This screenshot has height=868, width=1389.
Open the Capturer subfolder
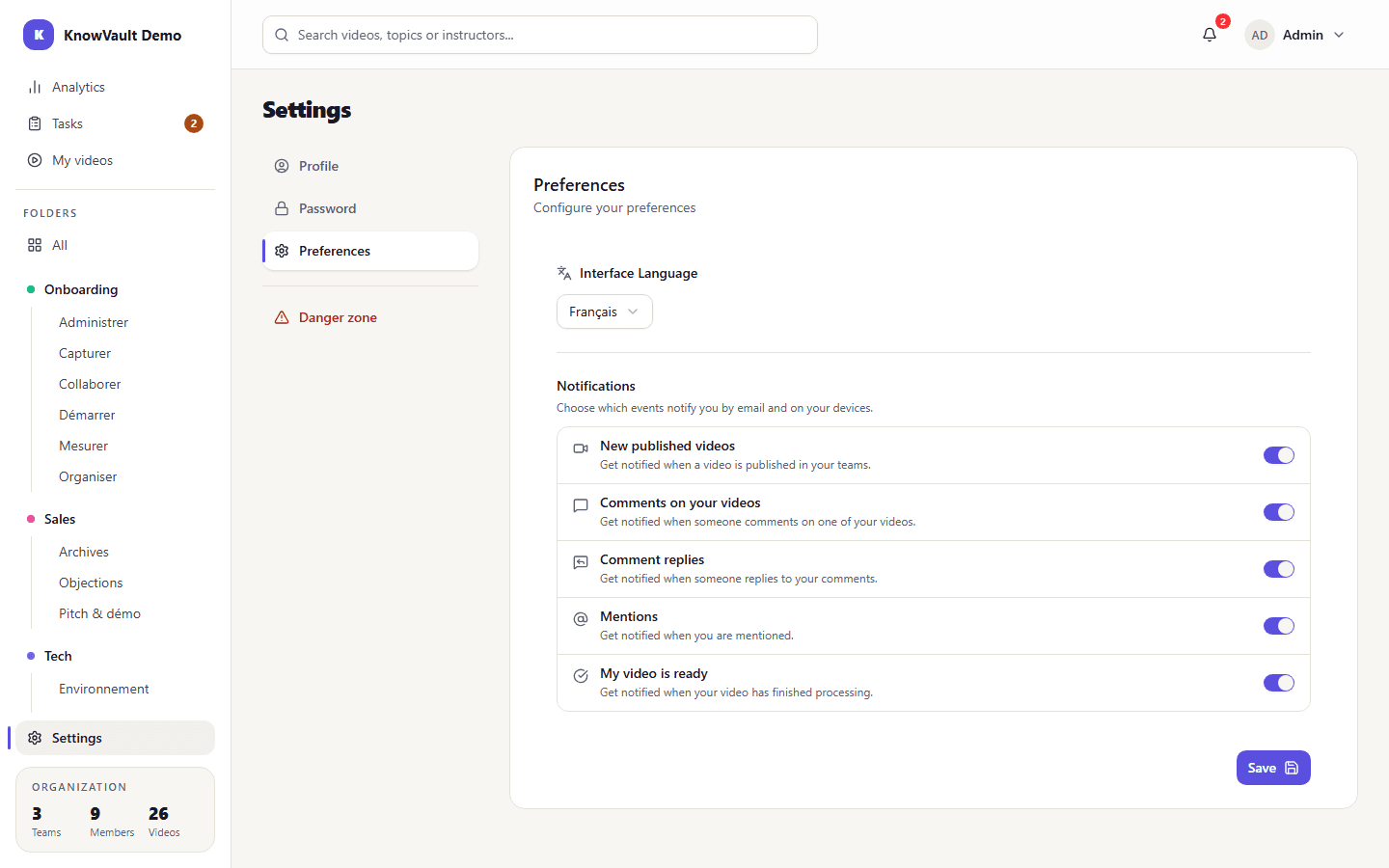tap(85, 353)
